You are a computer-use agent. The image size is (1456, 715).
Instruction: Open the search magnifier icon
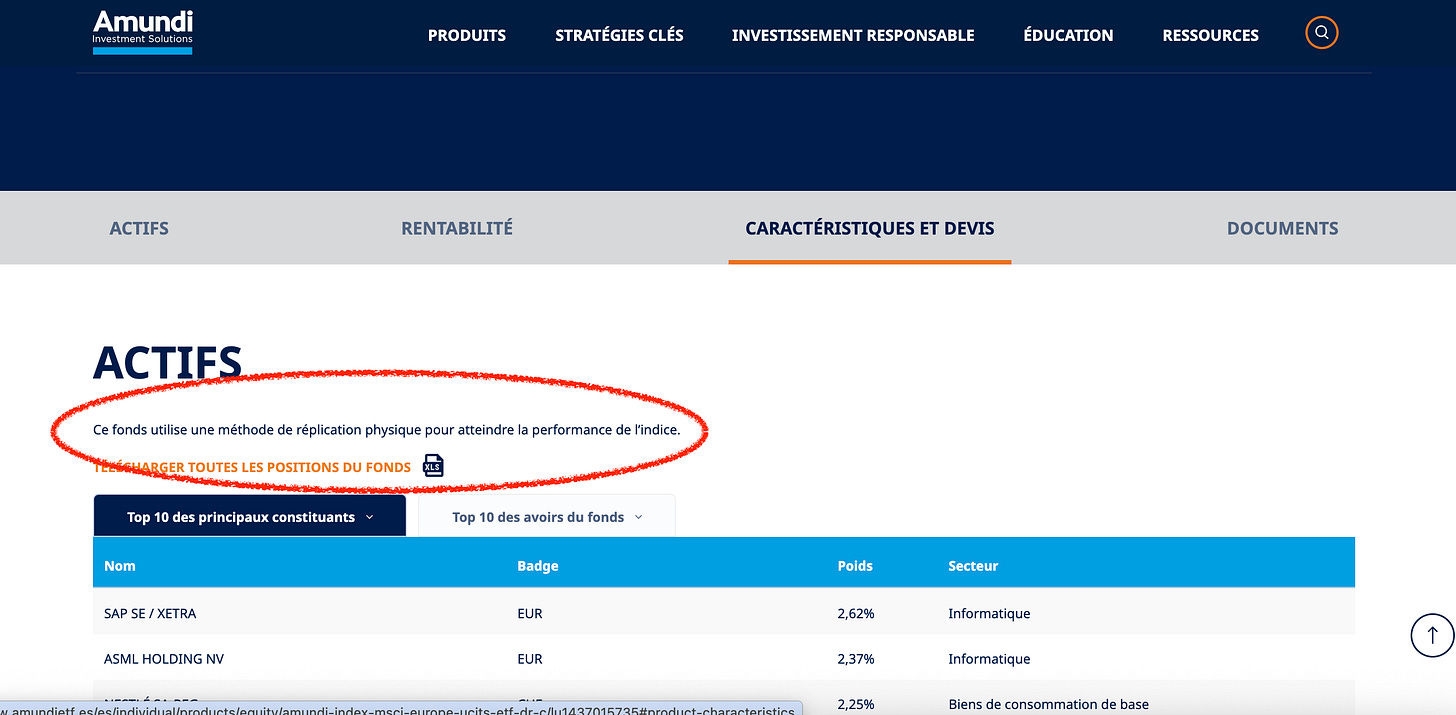[x=1322, y=33]
